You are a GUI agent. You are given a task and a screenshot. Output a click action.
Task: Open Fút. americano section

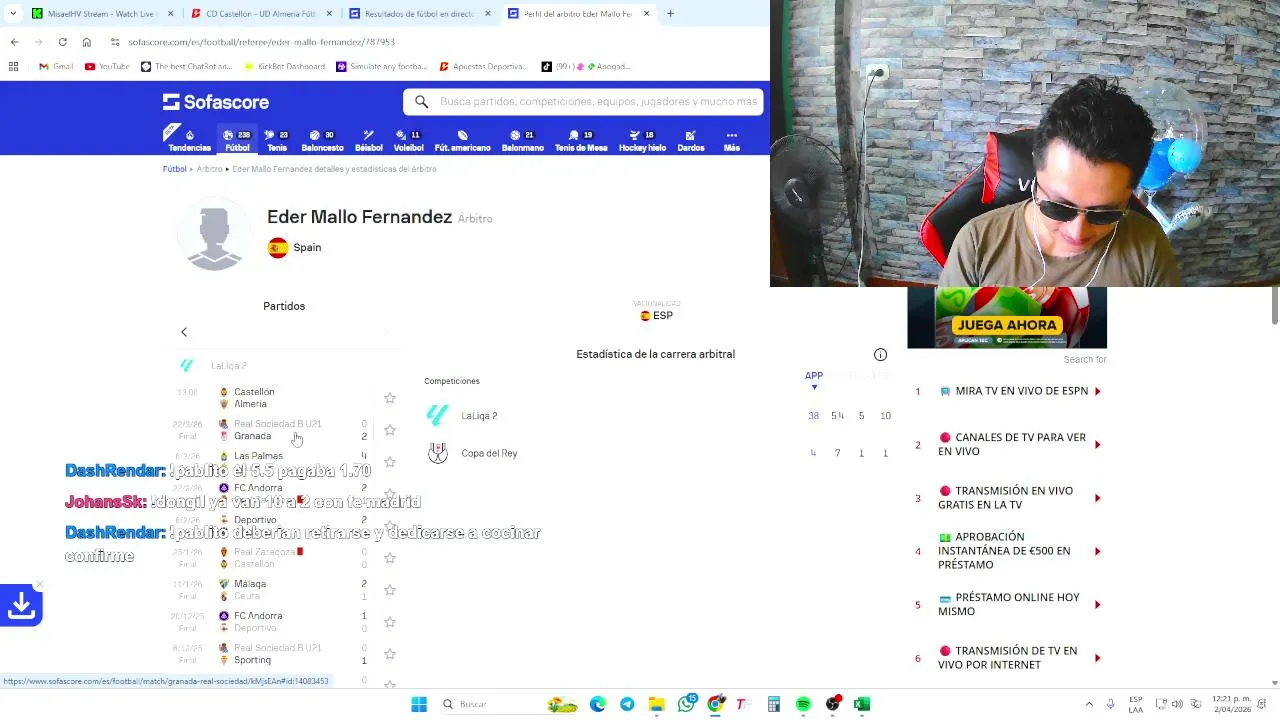(462, 140)
